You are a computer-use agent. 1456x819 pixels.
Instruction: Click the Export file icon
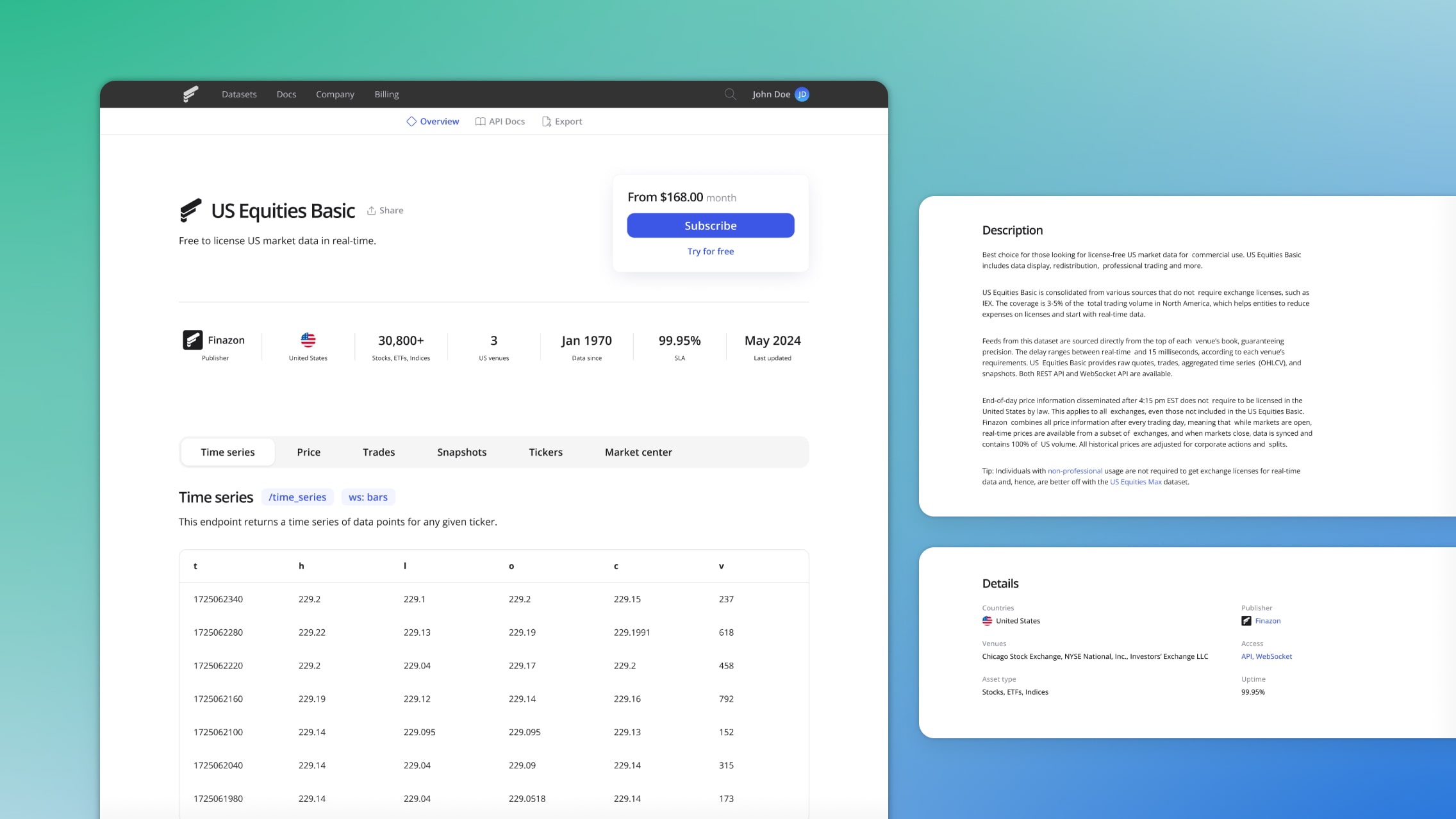546,121
